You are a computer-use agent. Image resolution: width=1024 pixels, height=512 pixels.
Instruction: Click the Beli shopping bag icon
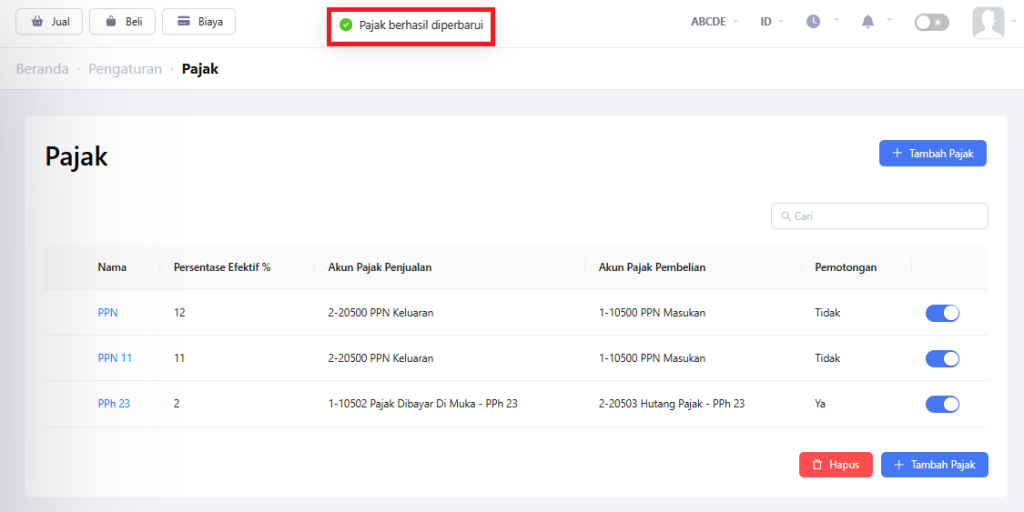point(110,22)
